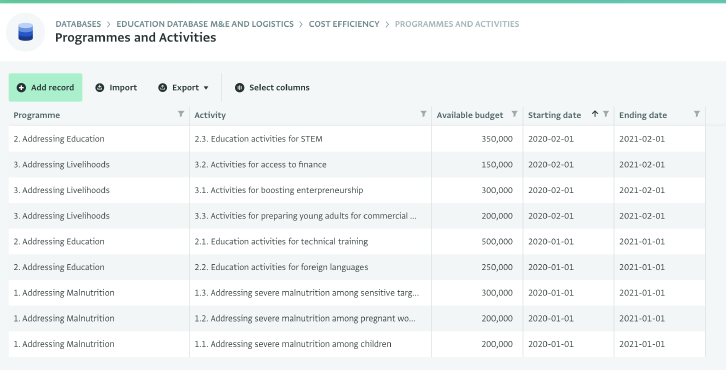
Task: Click the 150,000 budget cell
Action: [x=477, y=164]
